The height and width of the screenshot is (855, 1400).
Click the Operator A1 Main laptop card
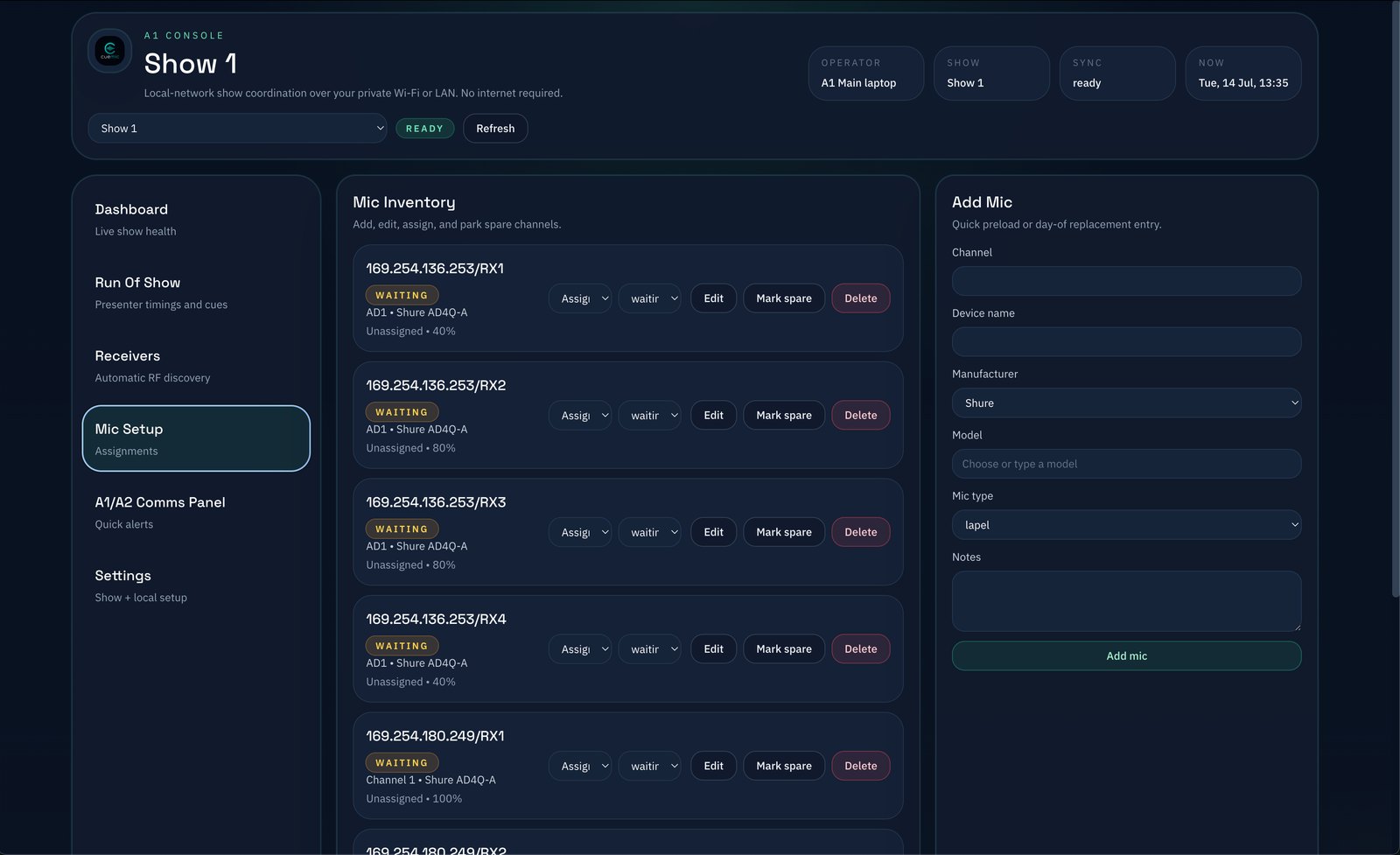[865, 74]
